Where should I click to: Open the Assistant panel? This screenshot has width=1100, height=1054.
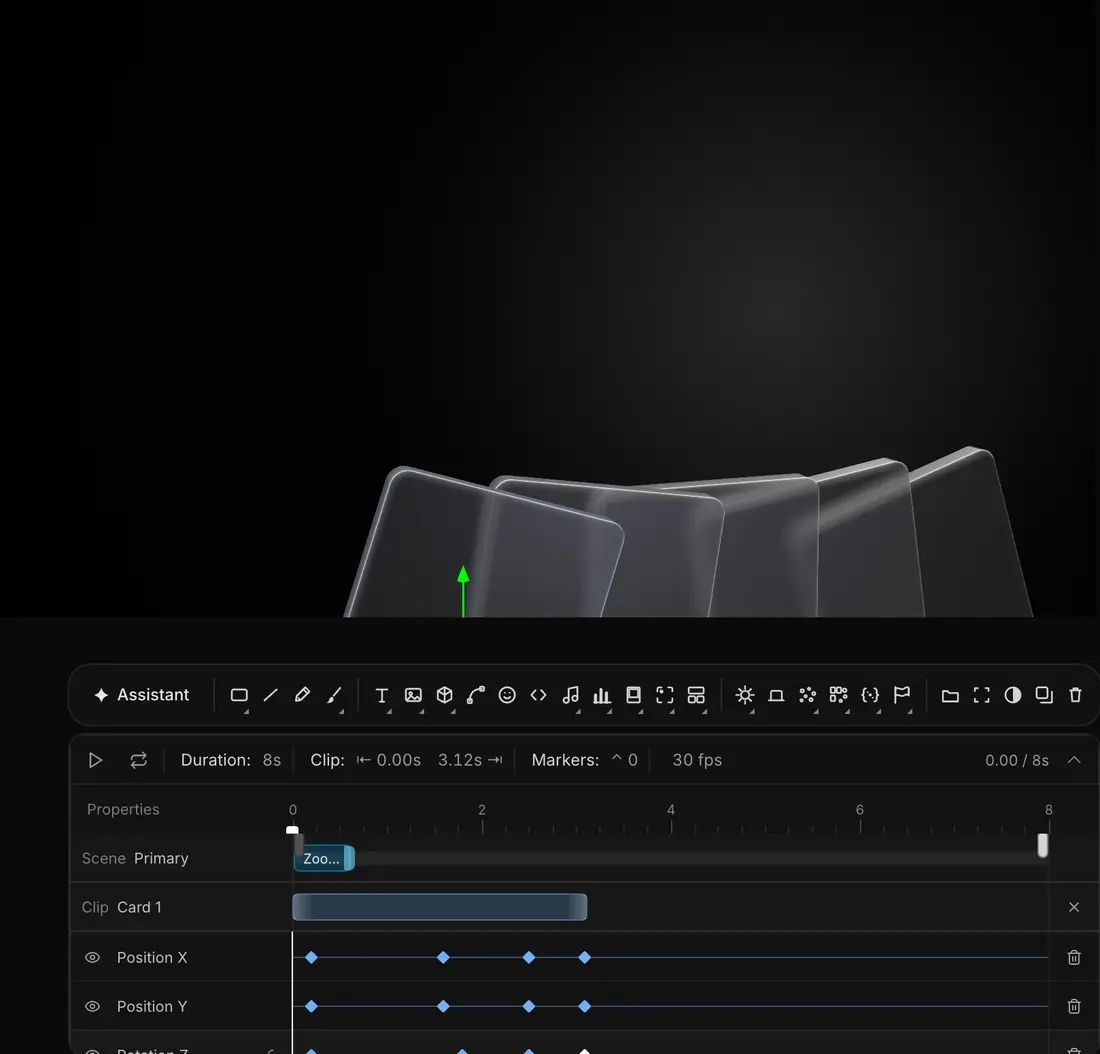click(142, 695)
